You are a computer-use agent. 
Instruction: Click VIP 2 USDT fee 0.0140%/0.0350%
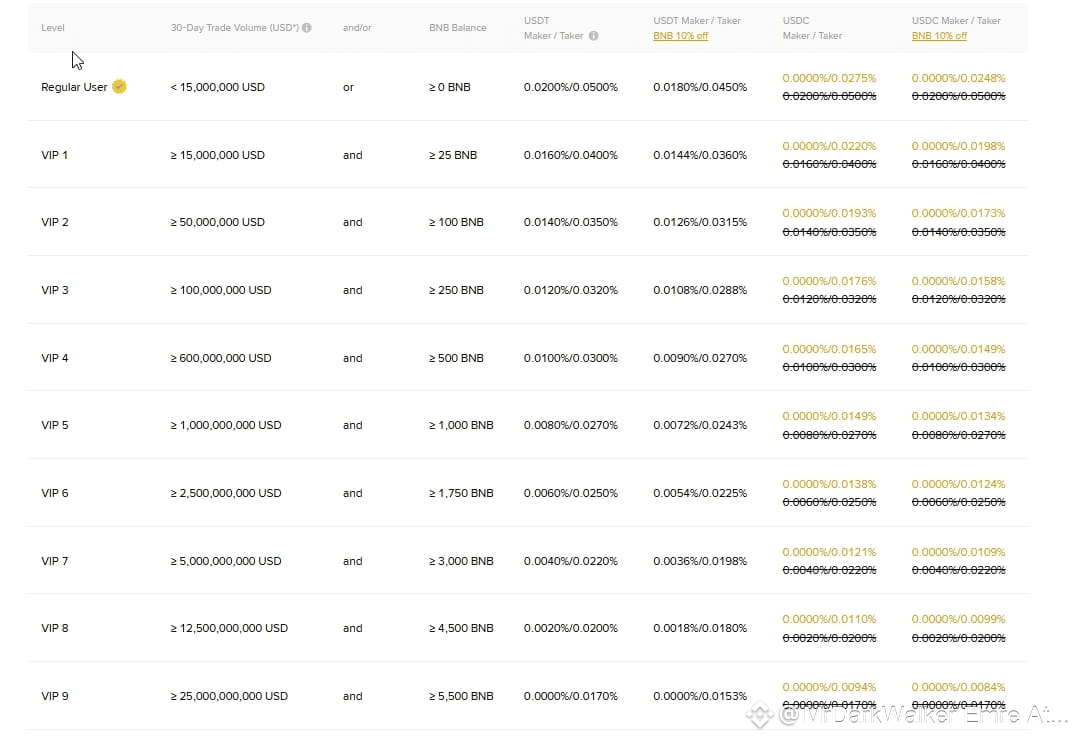(571, 222)
